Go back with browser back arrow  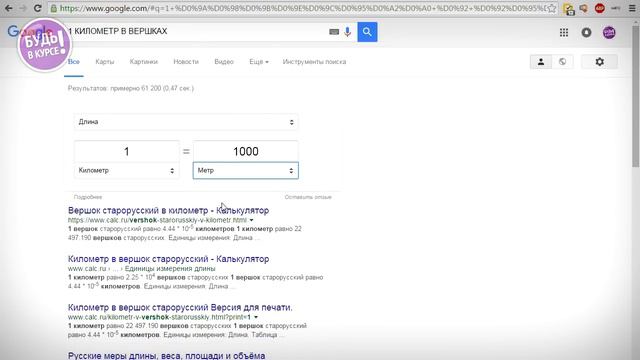tap(9, 8)
